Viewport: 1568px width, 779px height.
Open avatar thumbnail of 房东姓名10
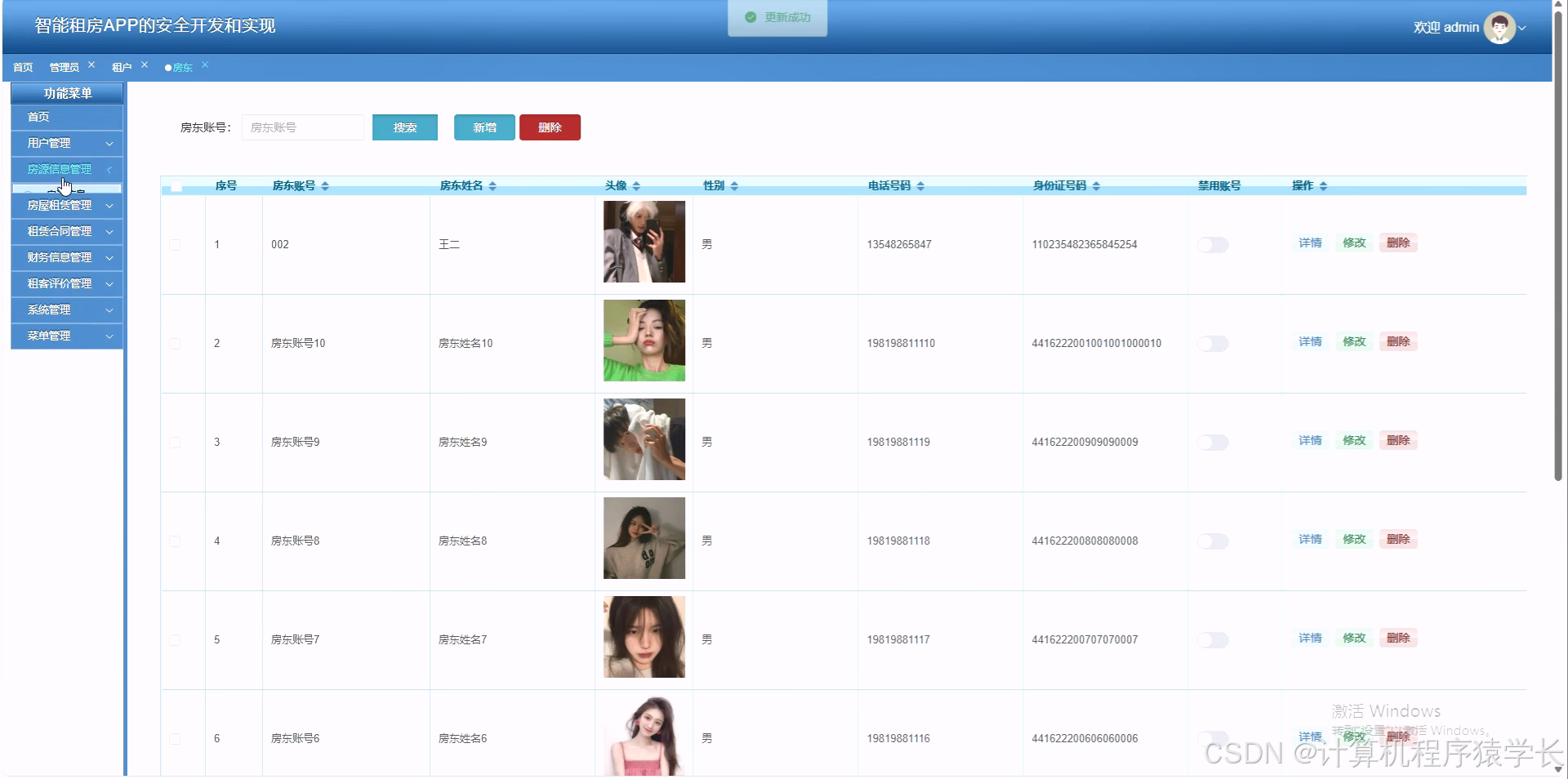pyautogui.click(x=644, y=341)
